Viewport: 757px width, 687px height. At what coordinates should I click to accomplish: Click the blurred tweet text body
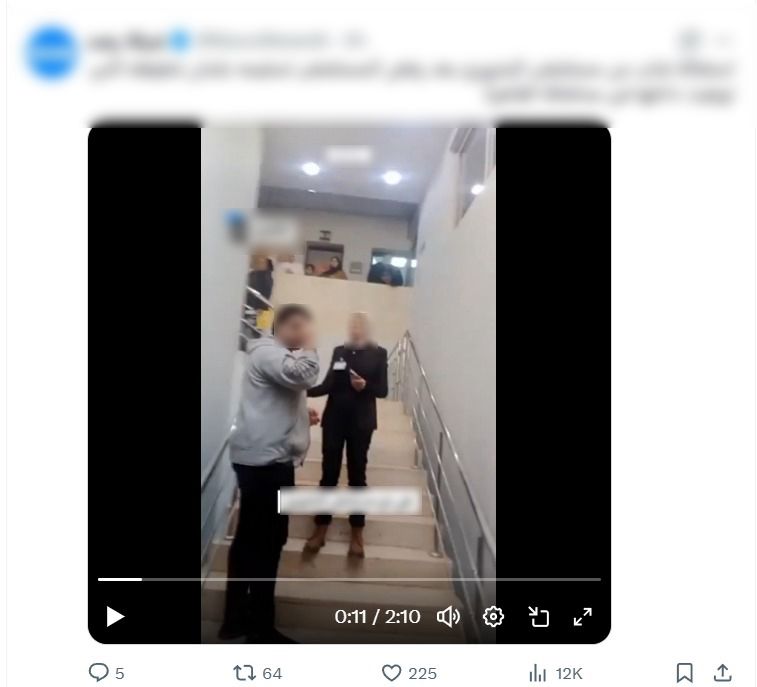412,81
